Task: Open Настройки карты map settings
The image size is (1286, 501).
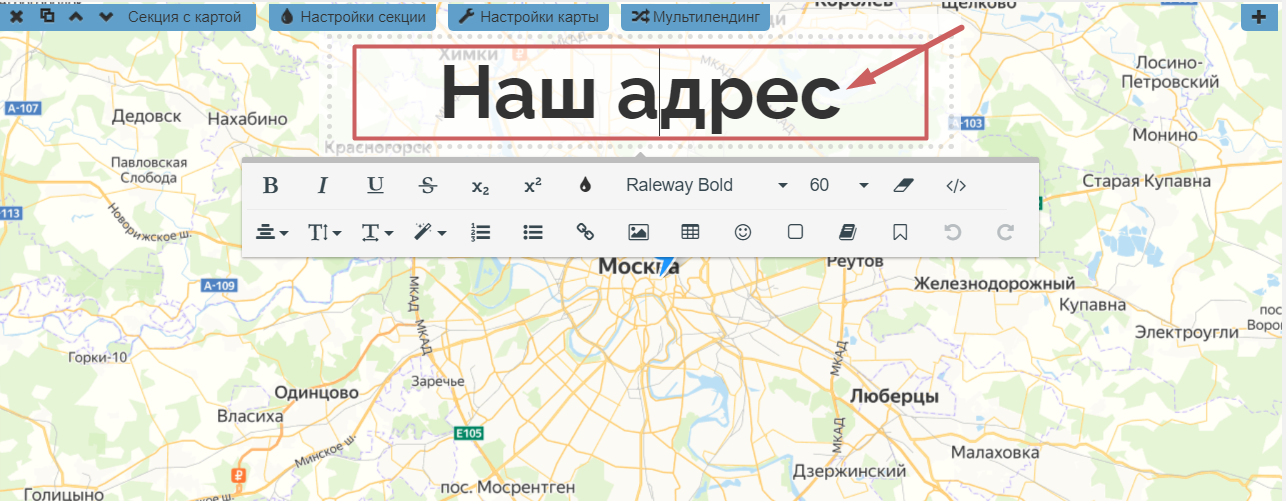Action: tap(529, 17)
